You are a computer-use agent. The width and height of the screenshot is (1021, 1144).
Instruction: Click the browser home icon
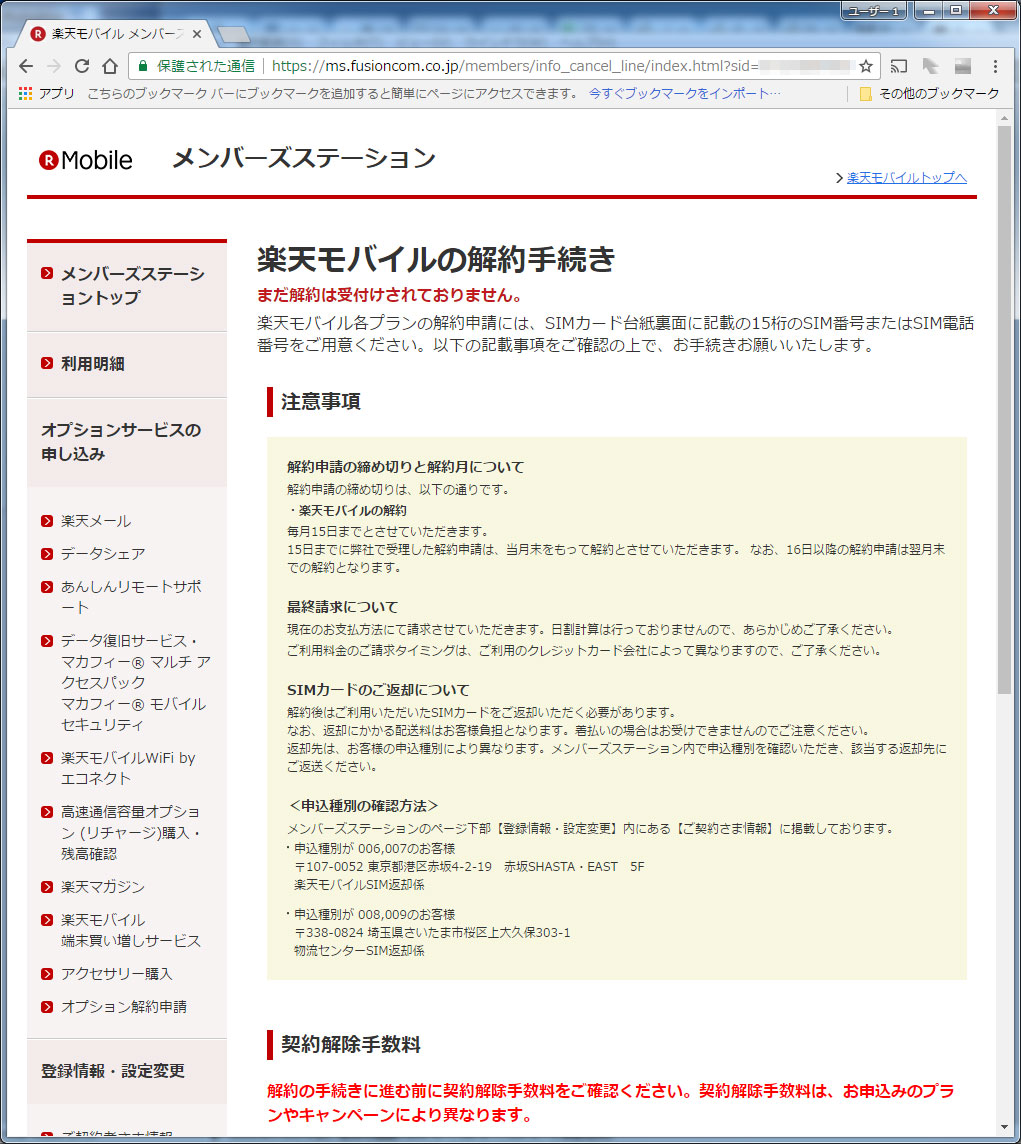point(111,66)
